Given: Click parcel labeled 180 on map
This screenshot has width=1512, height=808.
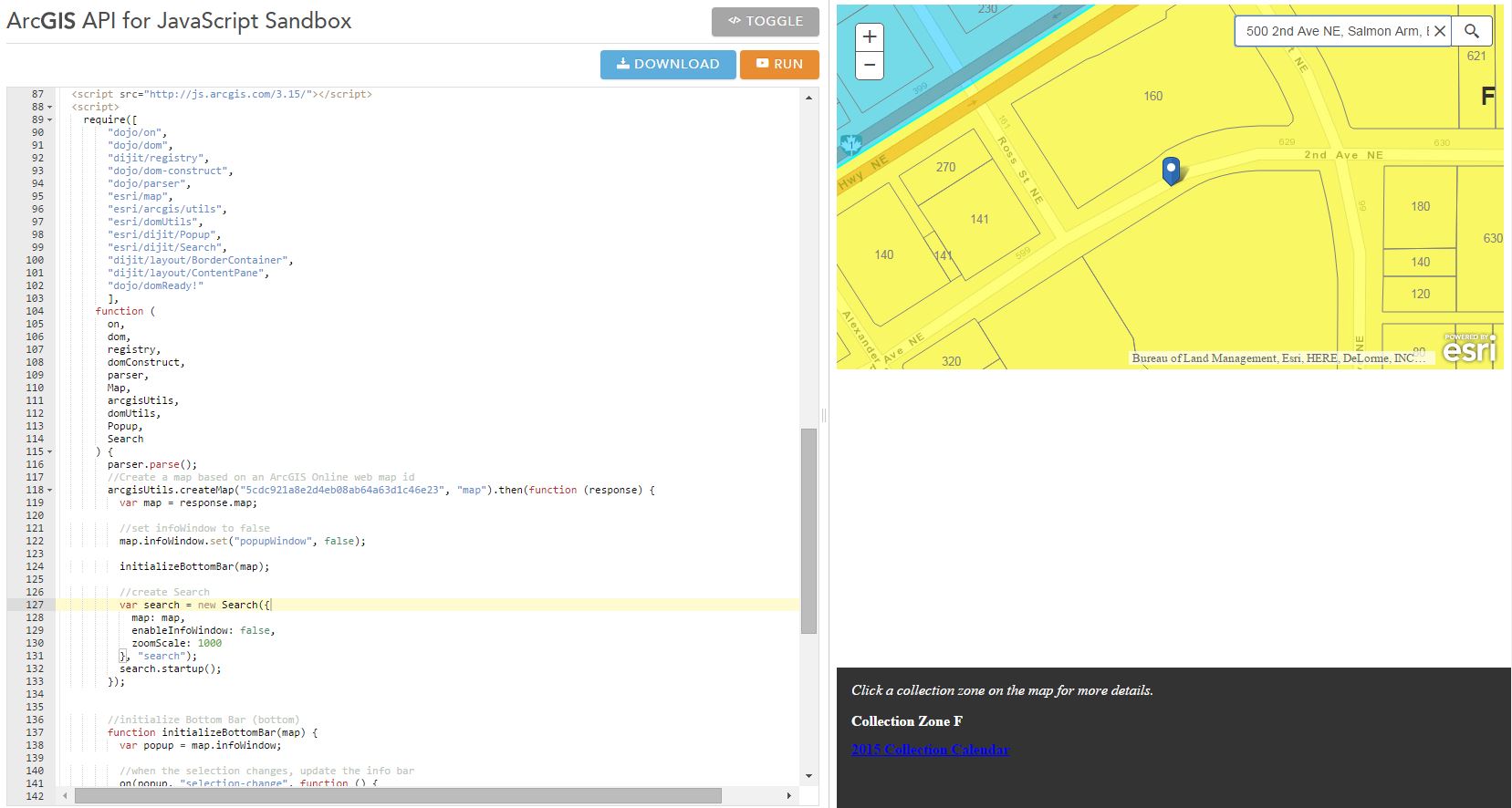Looking at the screenshot, I should (1420, 206).
